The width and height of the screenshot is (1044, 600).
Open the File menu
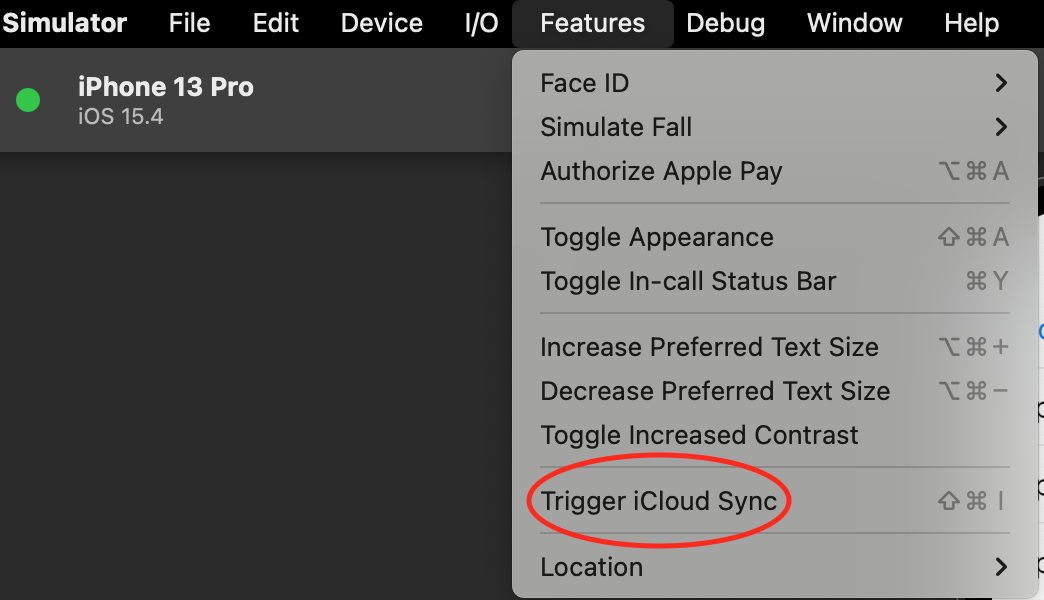tap(189, 23)
